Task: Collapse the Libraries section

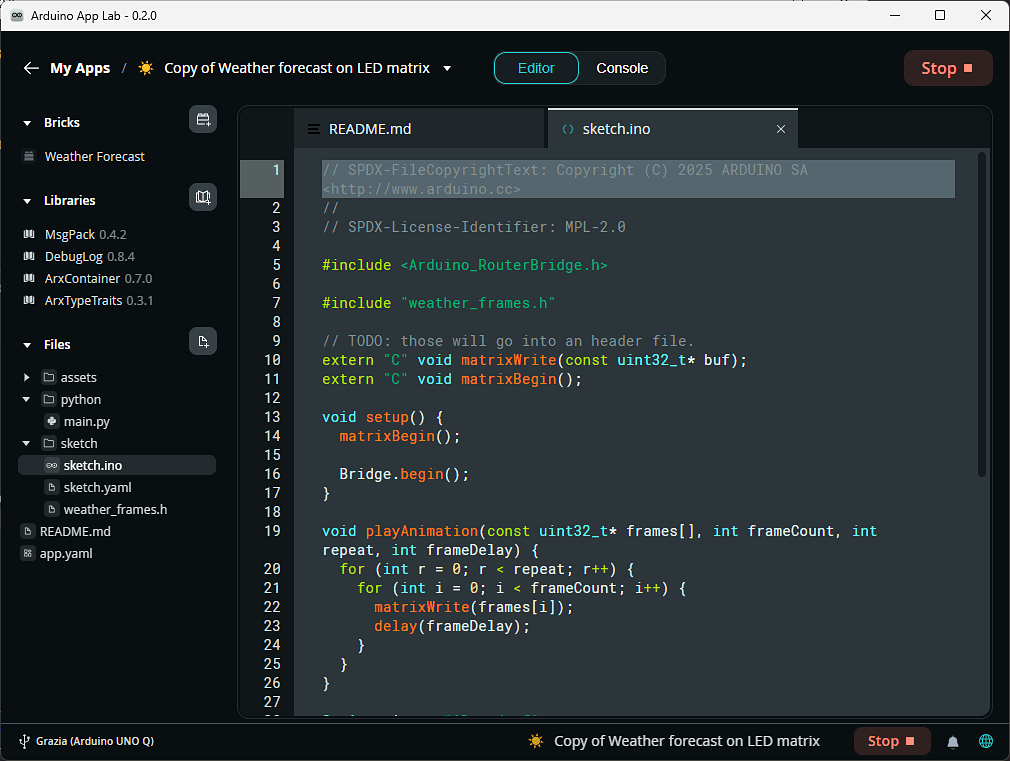Action: click(x=27, y=201)
